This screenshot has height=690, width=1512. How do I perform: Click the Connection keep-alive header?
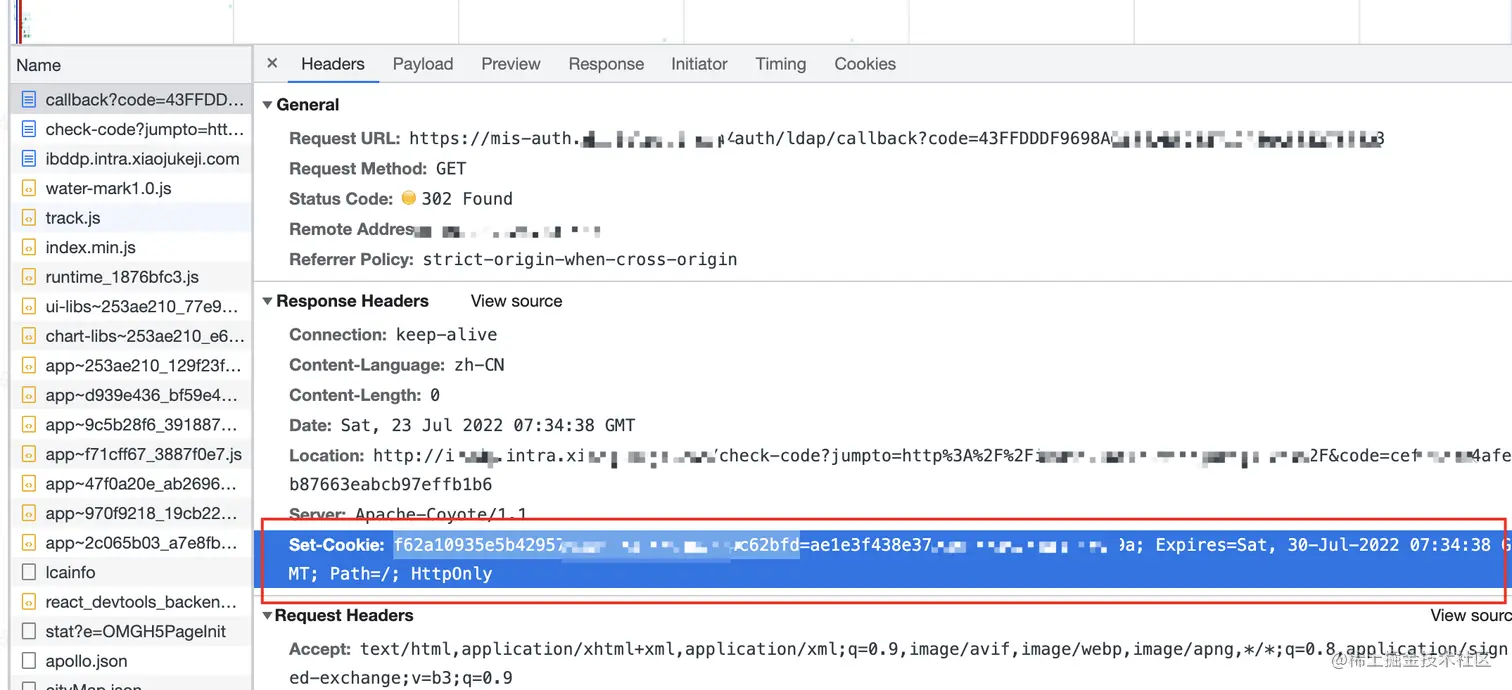[393, 334]
